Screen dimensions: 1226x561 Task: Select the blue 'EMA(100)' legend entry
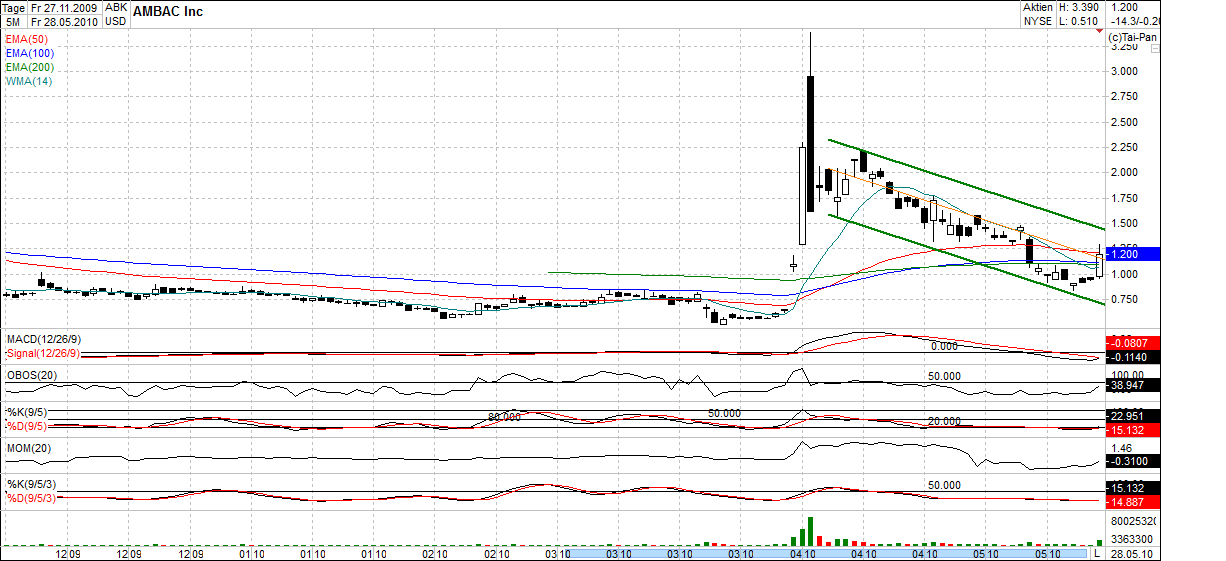pos(30,52)
